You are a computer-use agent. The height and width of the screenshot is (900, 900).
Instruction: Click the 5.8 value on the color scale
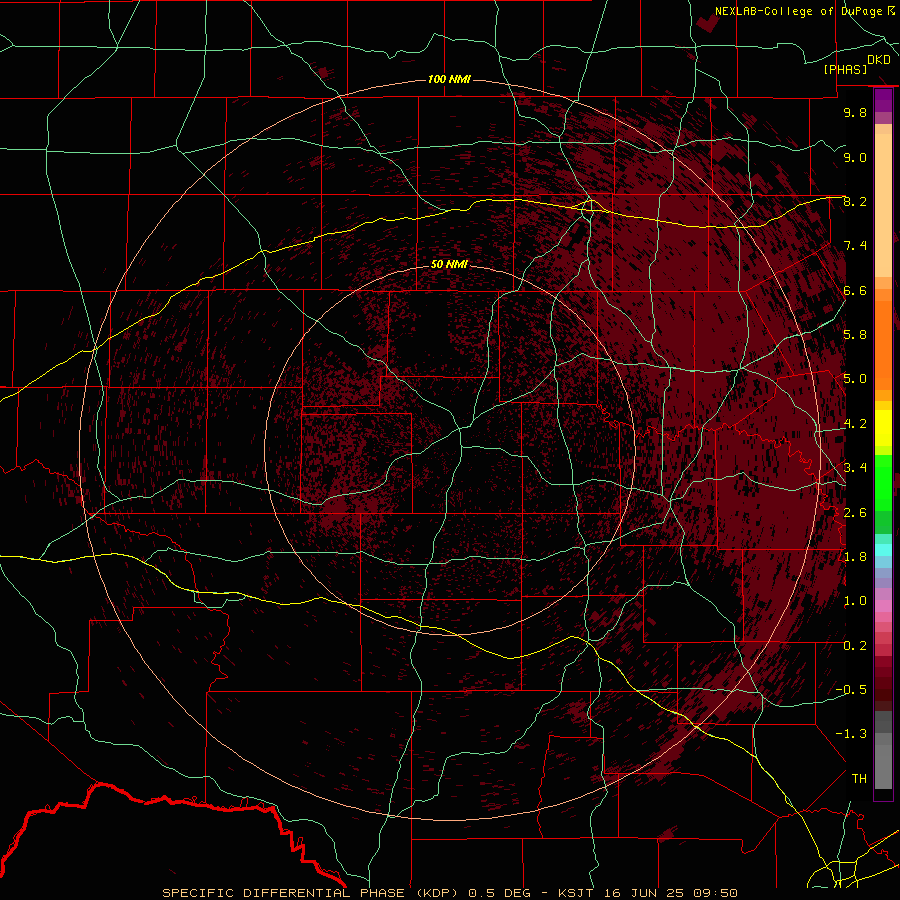click(855, 335)
